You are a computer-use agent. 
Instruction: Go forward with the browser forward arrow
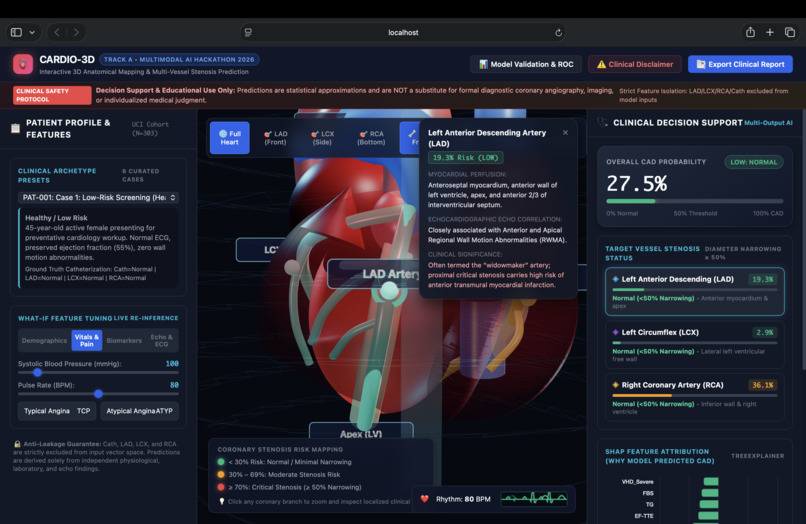(x=76, y=32)
